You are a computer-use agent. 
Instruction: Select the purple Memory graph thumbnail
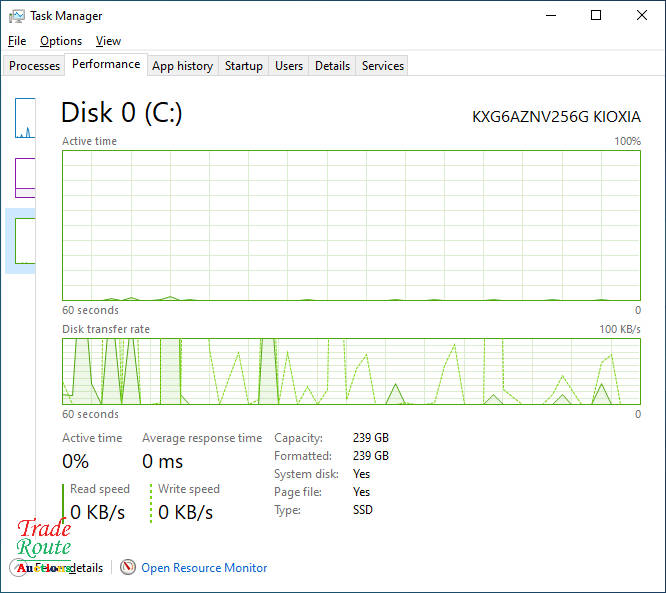25,177
